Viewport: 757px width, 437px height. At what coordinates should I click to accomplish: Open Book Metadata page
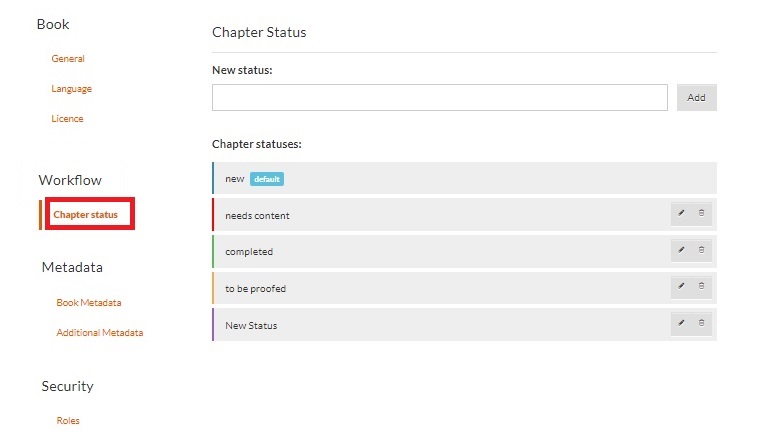tap(89, 302)
